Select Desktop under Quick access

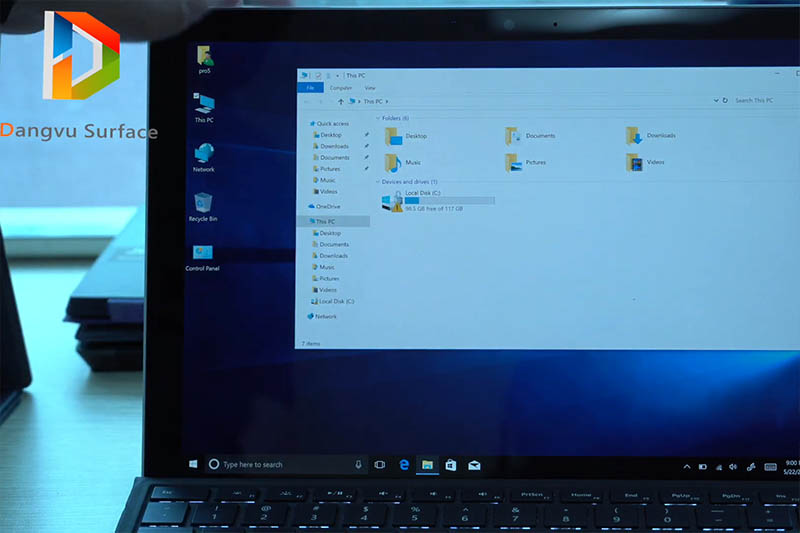(328, 135)
